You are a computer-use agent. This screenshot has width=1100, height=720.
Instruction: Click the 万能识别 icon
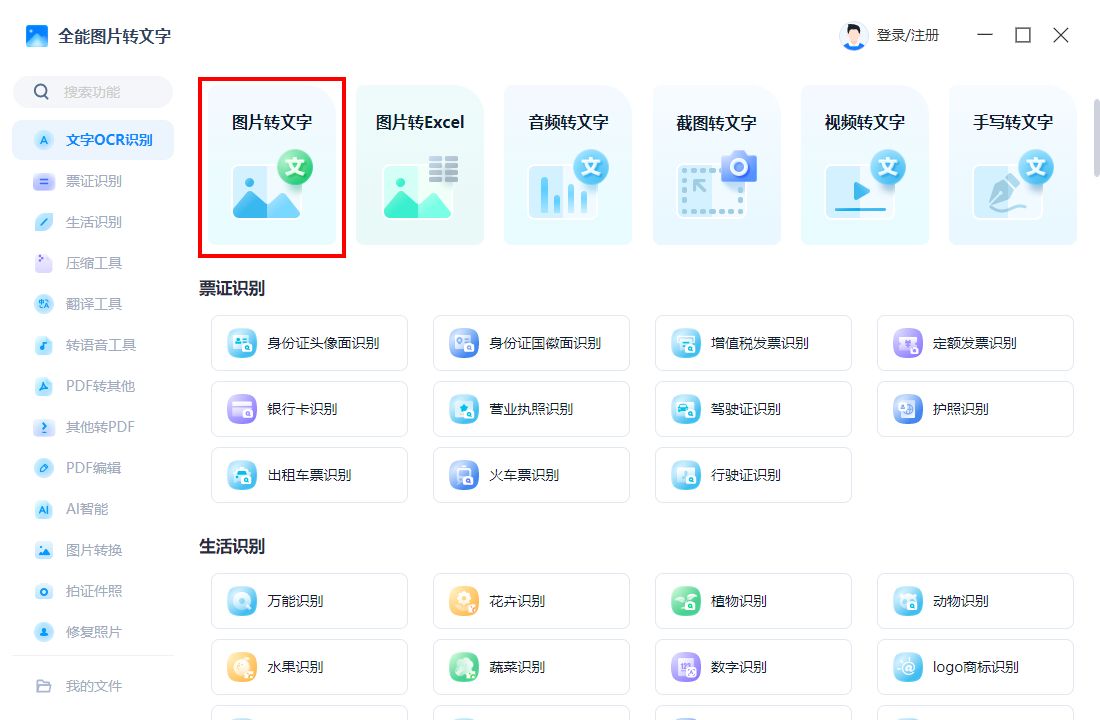(242, 601)
